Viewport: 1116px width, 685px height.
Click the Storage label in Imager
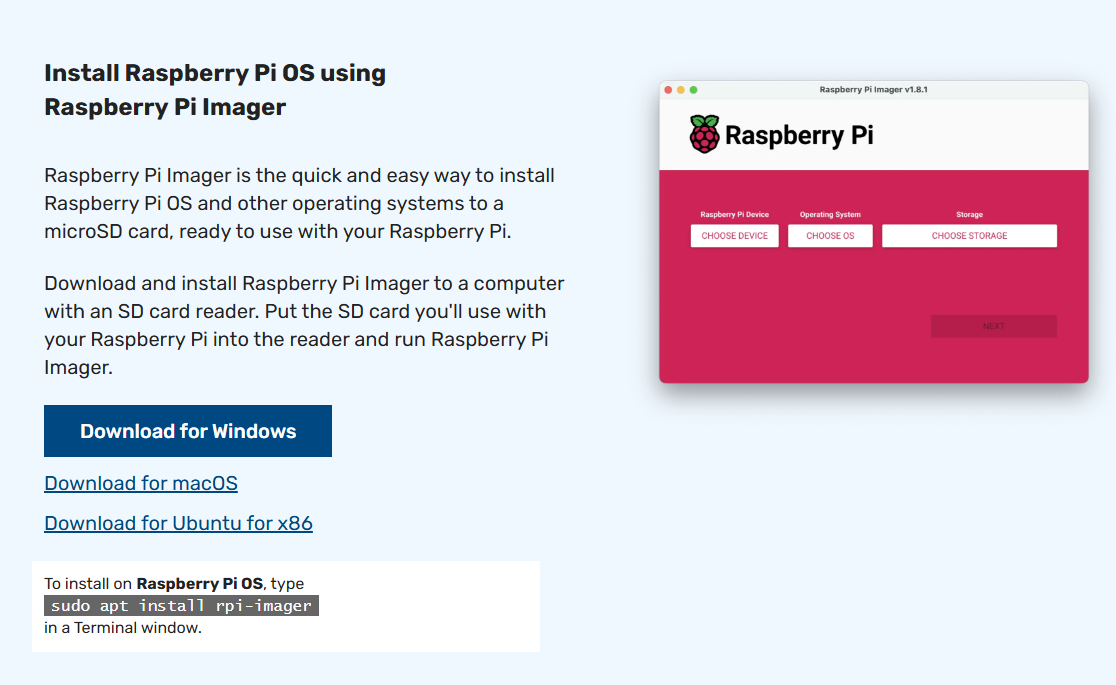pos(969,214)
